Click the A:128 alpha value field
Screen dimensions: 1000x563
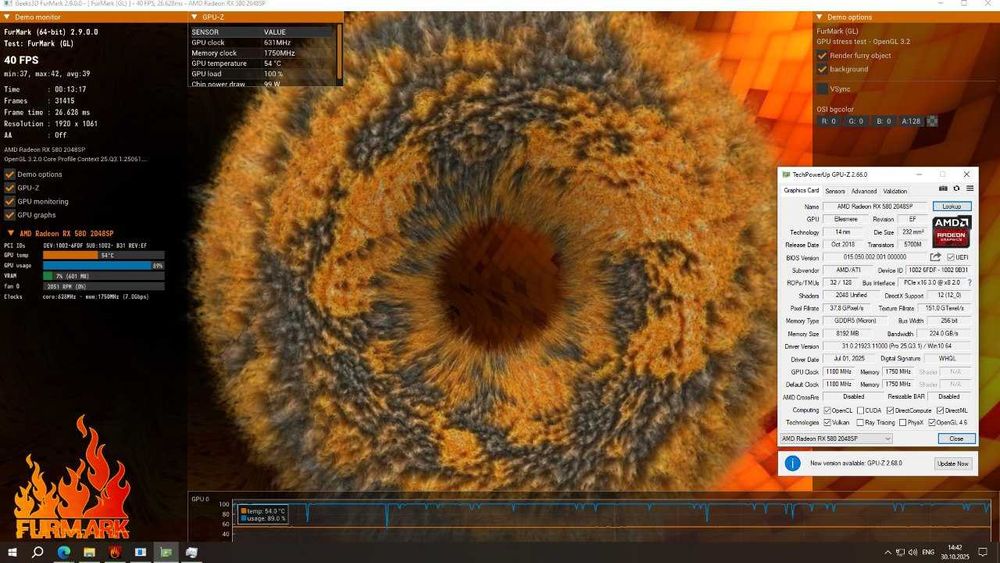pyautogui.click(x=911, y=121)
